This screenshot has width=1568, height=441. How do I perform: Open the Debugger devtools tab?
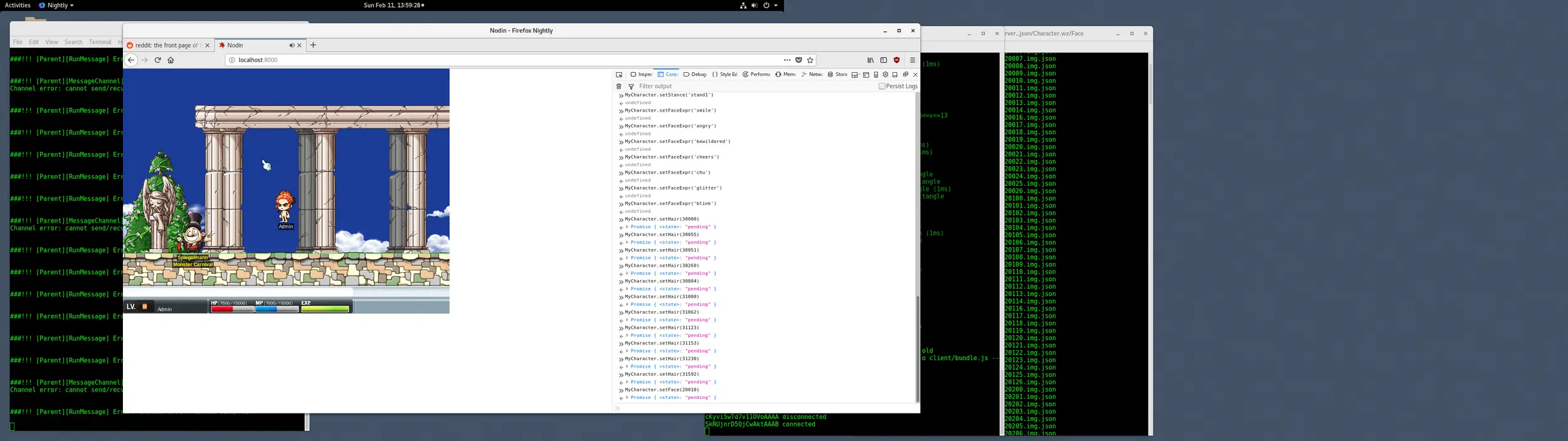[694, 75]
